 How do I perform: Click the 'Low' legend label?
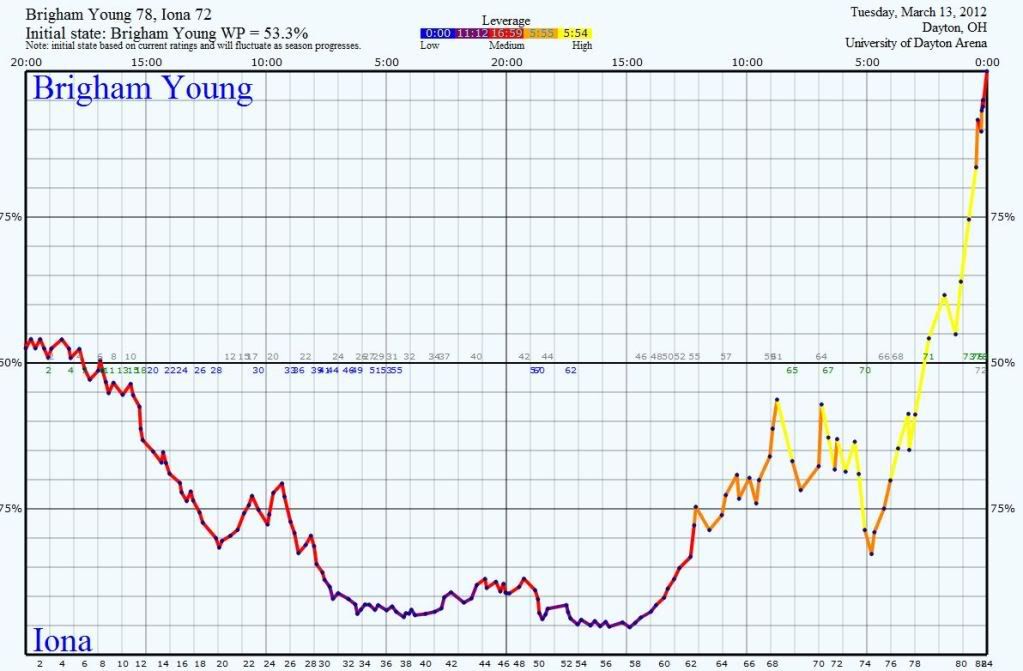click(429, 46)
